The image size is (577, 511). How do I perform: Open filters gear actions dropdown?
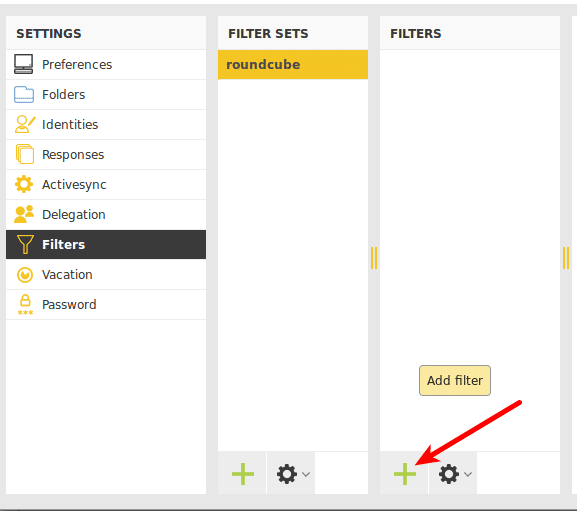coord(453,473)
